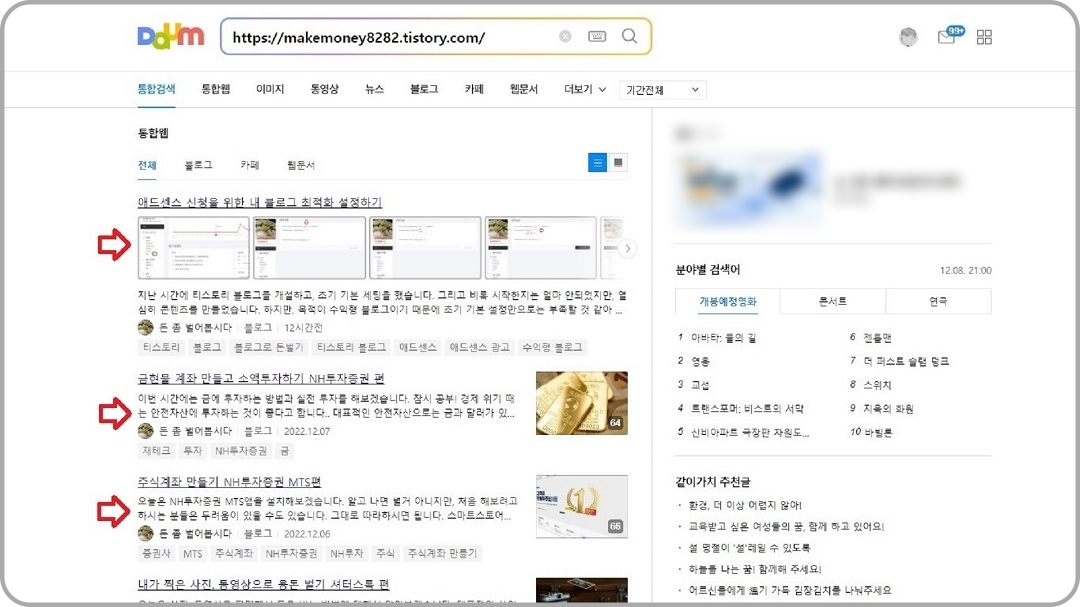The image size is (1080, 607).
Task: Click the profile avatar icon
Action: (x=908, y=36)
